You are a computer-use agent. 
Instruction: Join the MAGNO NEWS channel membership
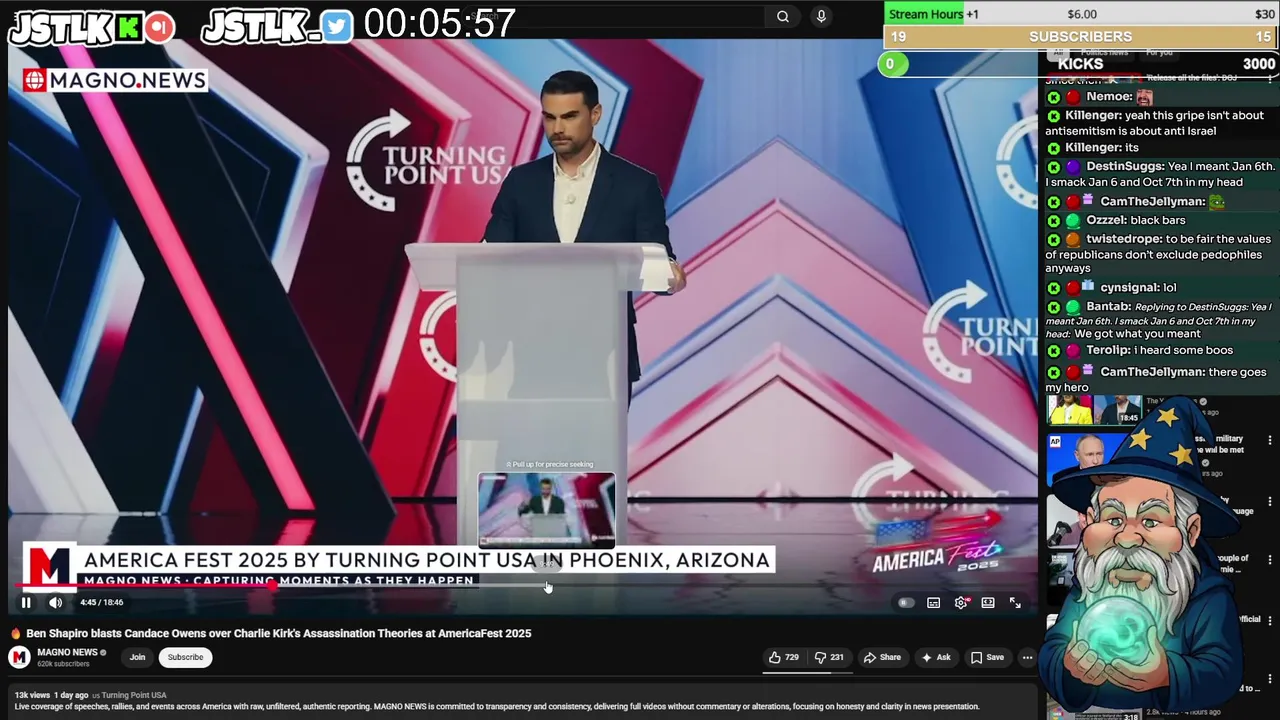coord(137,657)
